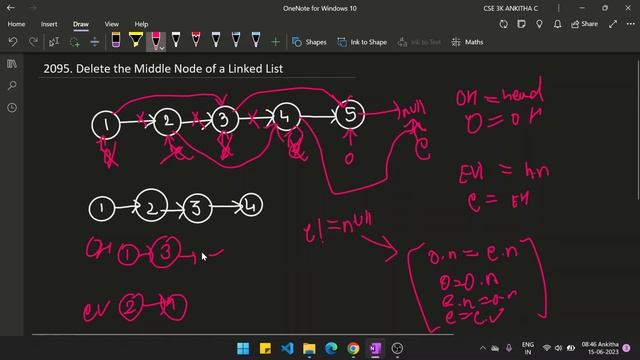The width and height of the screenshot is (640, 360).
Task: Open the sticky notes feed icon
Action: (521, 24)
